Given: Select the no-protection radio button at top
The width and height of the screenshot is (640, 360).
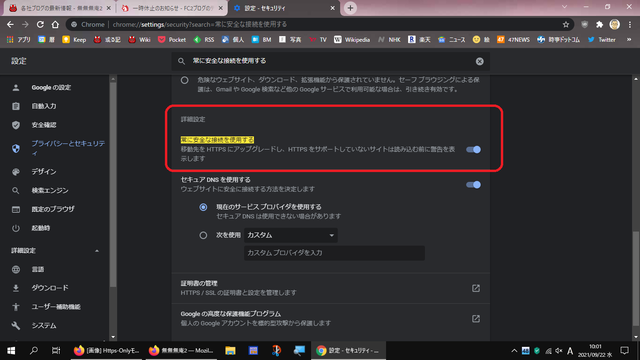Looking at the screenshot, I should [x=184, y=80].
